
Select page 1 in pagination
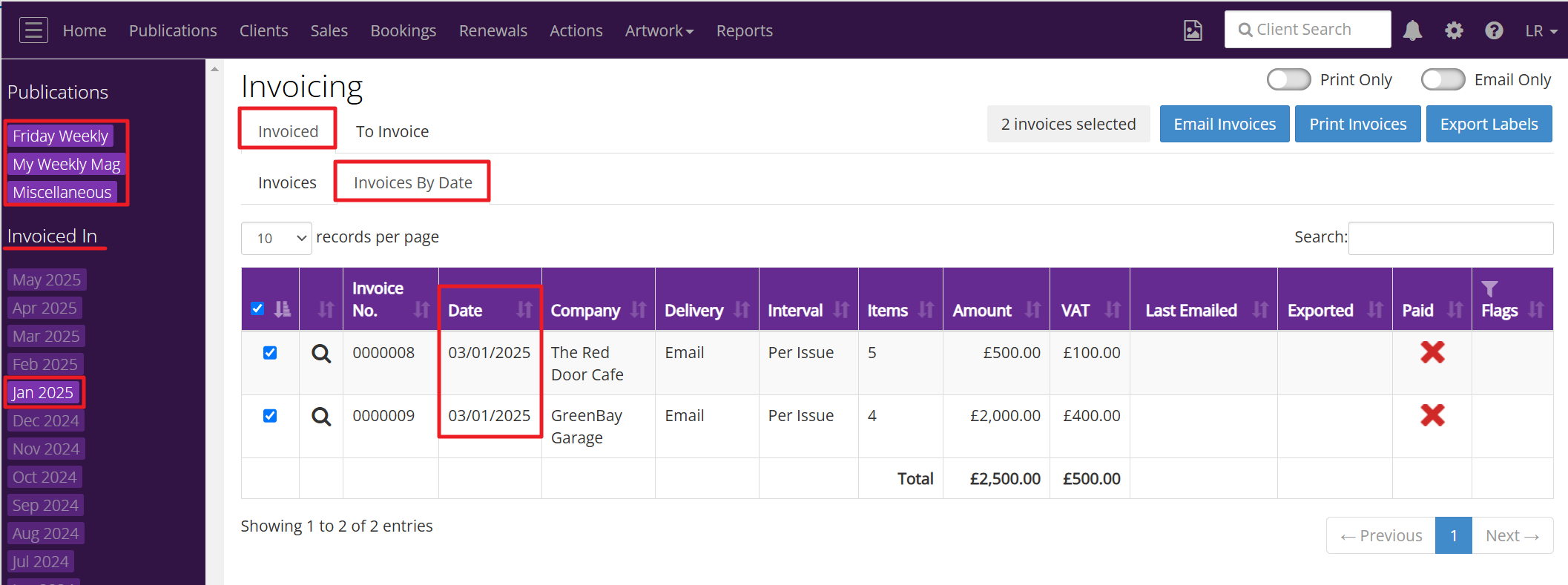[x=1454, y=535]
